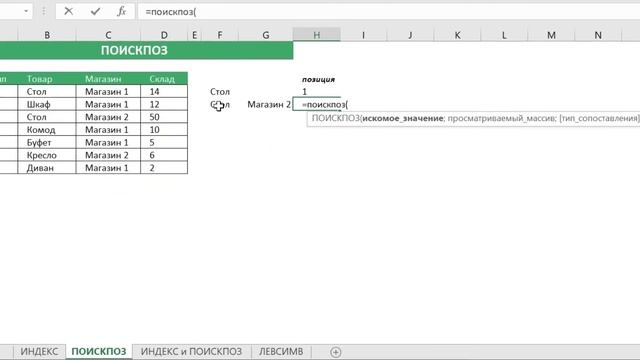
Task: Select stock value 12 cell
Action: [x=164, y=104]
